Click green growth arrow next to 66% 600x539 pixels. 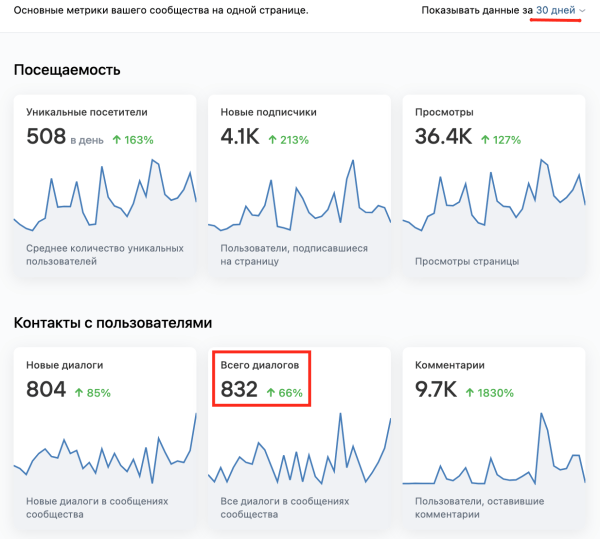point(268,392)
